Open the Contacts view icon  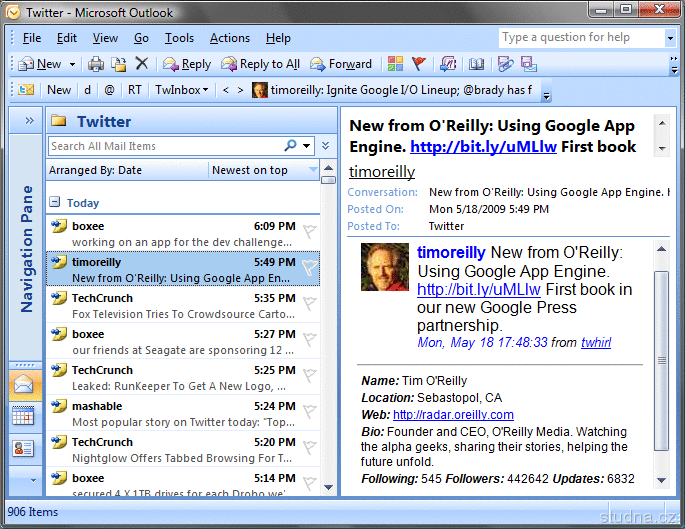point(23,448)
